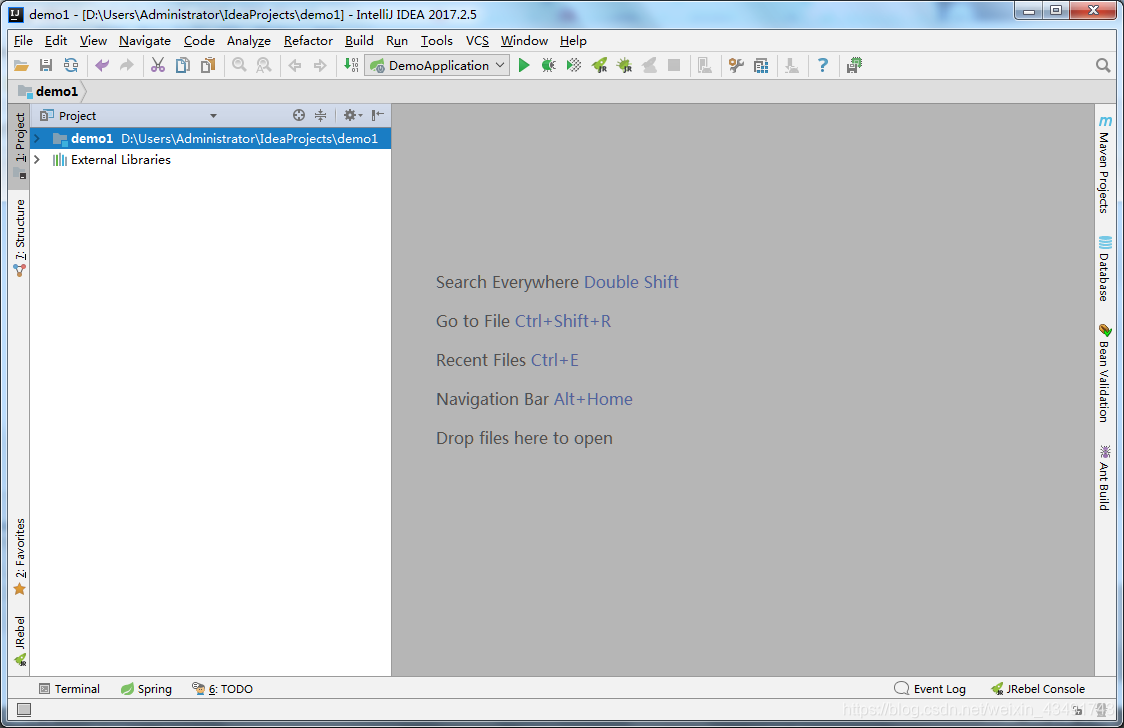1124x728 pixels.
Task: Open Project panel gear settings menu
Action: point(353,115)
